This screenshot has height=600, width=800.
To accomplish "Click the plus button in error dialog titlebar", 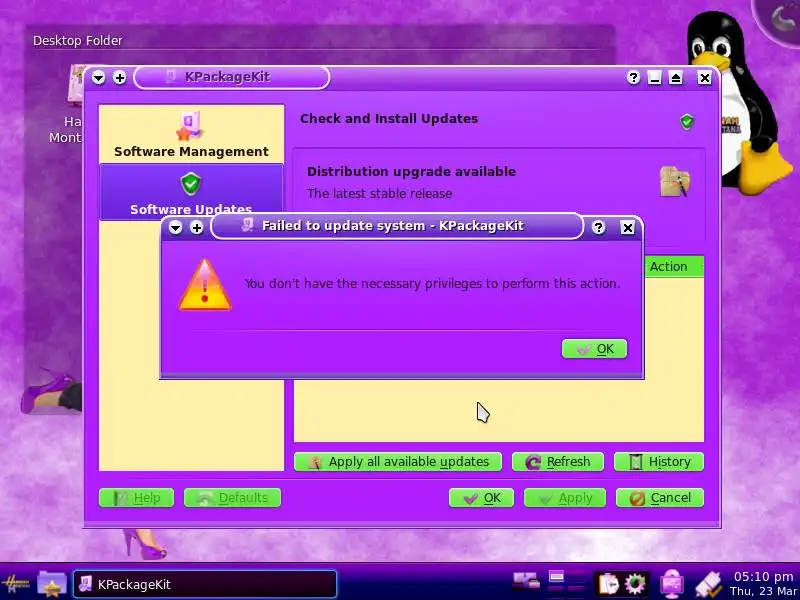I will [196, 227].
